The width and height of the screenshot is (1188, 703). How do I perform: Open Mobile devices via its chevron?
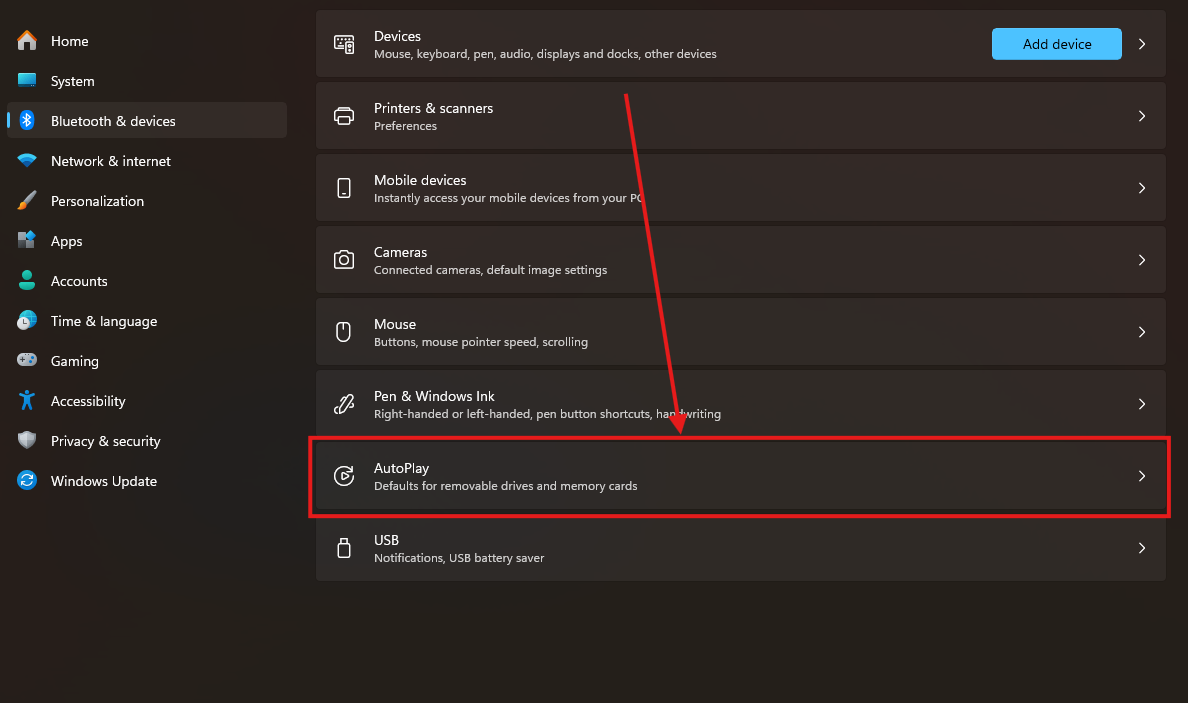click(1142, 188)
